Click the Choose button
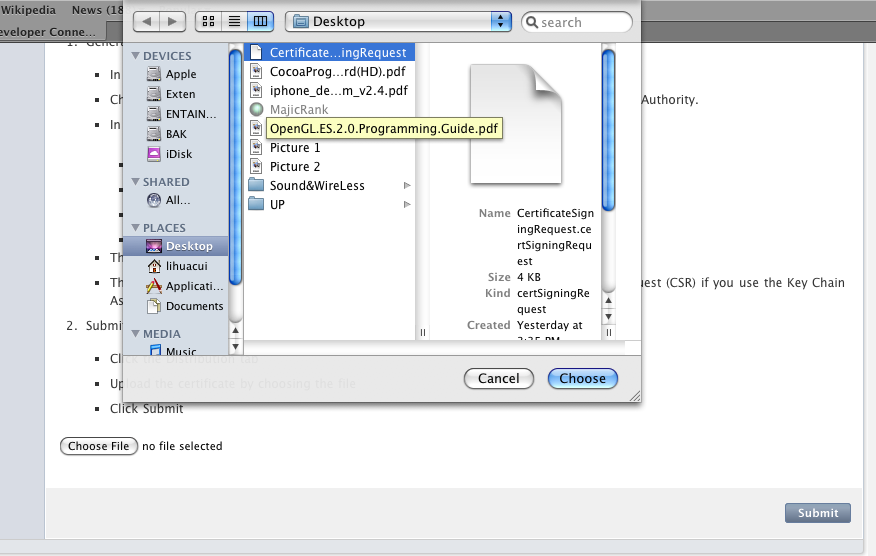876x556 pixels. point(583,378)
